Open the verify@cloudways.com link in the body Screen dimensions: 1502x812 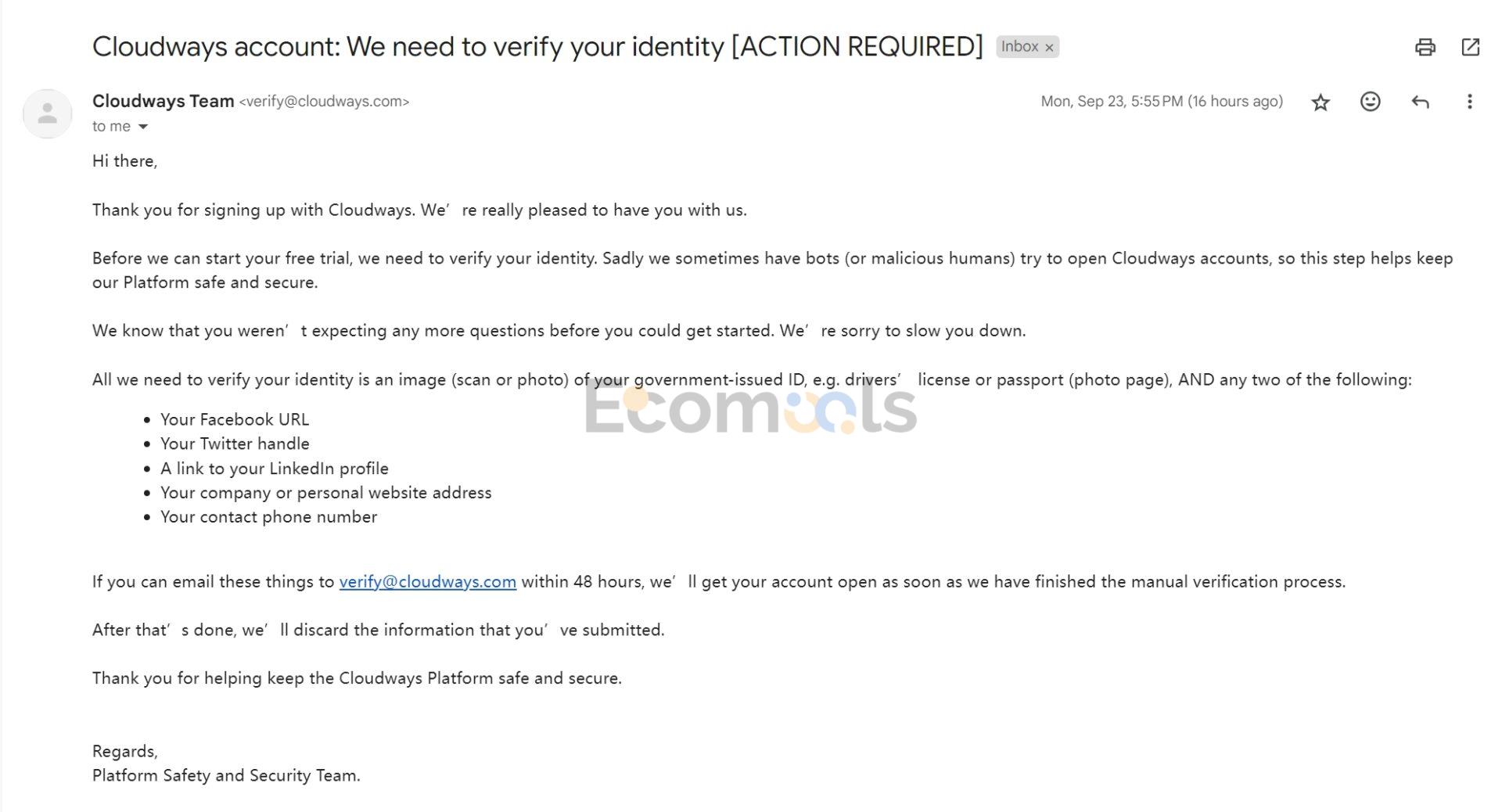(x=428, y=582)
